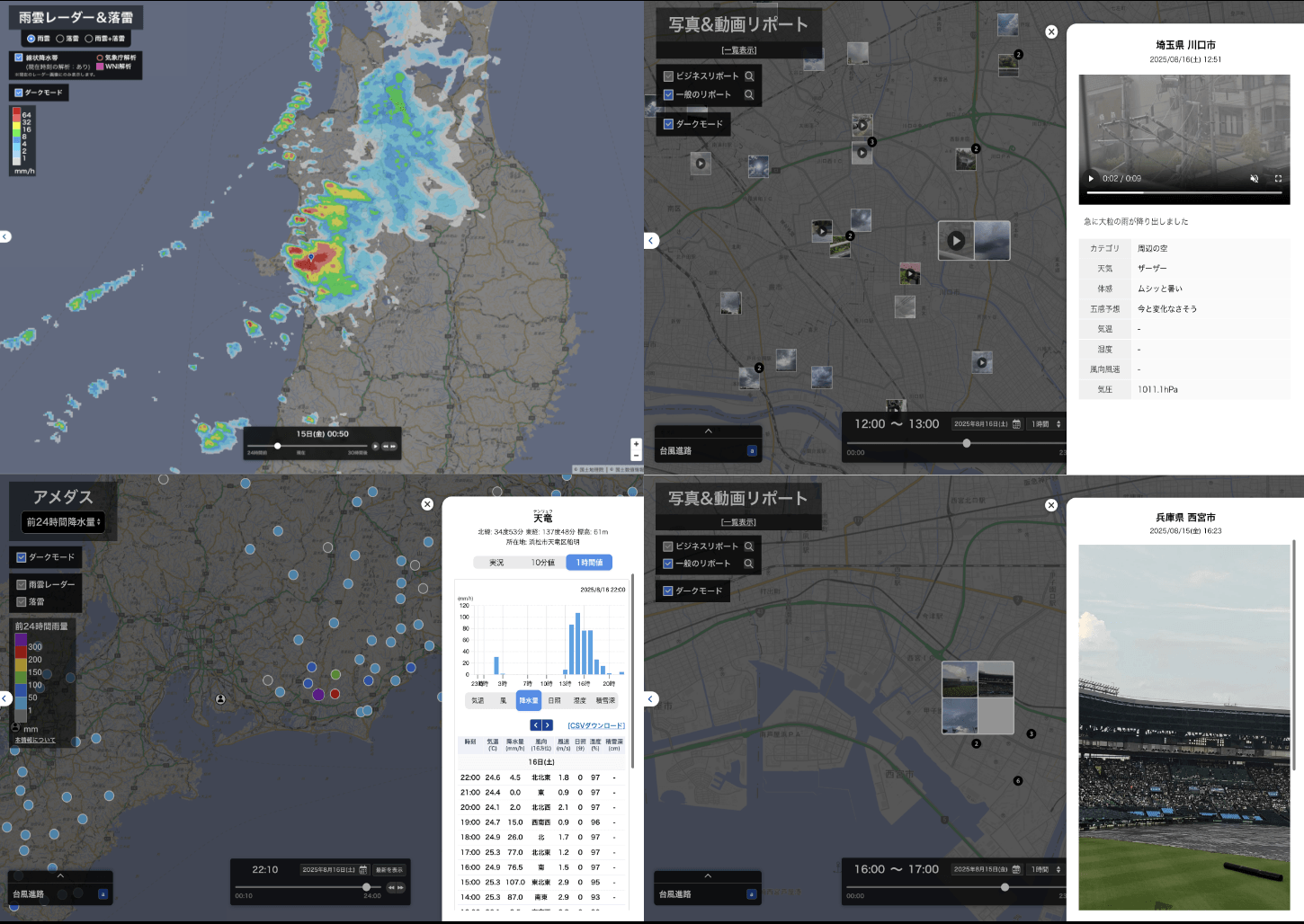Image resolution: width=1304 pixels, height=924 pixels.
Task: Click the CSVダウンロード link
Action: [595, 725]
